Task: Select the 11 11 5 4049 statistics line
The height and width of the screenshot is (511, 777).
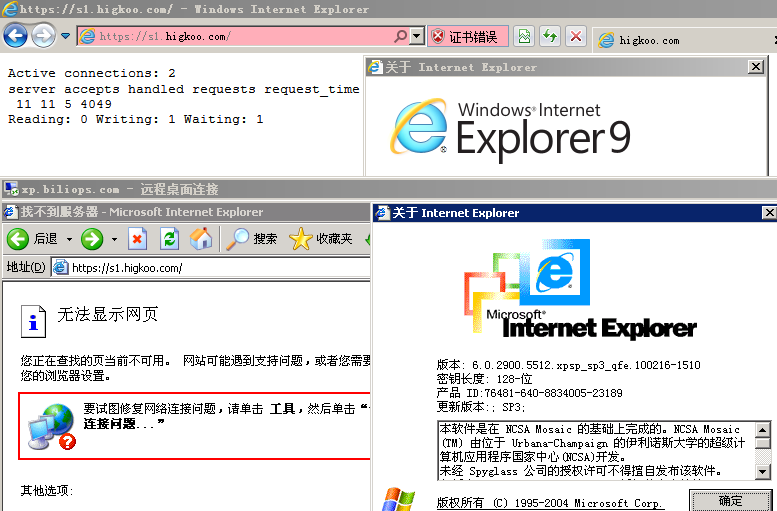Action: (64, 104)
